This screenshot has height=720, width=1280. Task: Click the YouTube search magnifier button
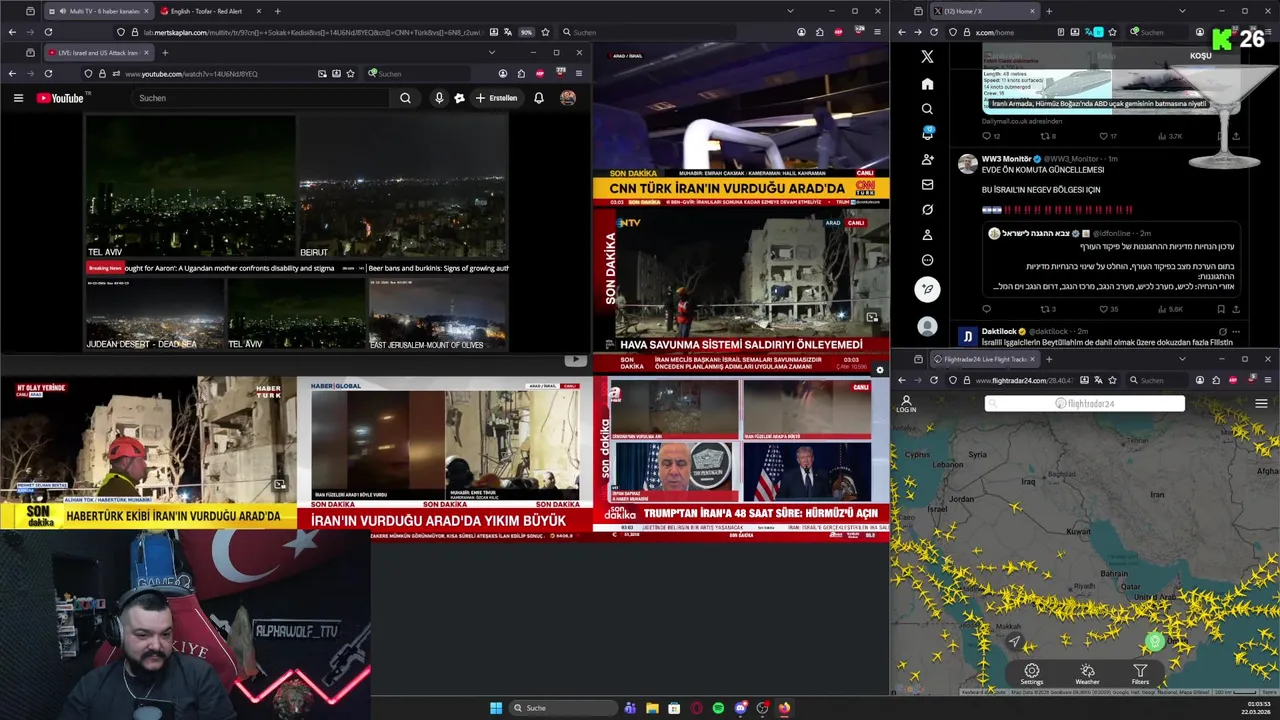[405, 98]
